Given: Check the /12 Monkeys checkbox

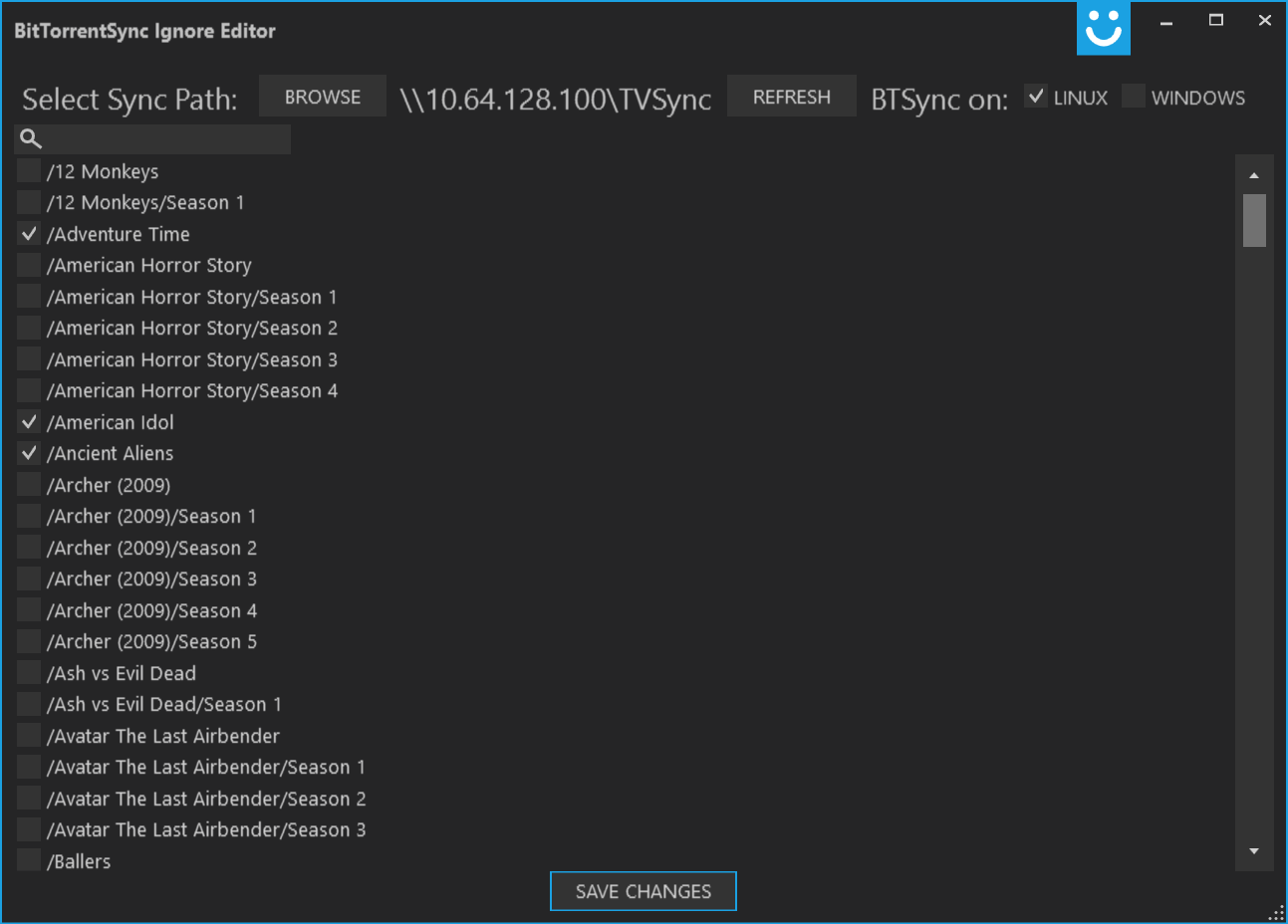Looking at the screenshot, I should [29, 171].
